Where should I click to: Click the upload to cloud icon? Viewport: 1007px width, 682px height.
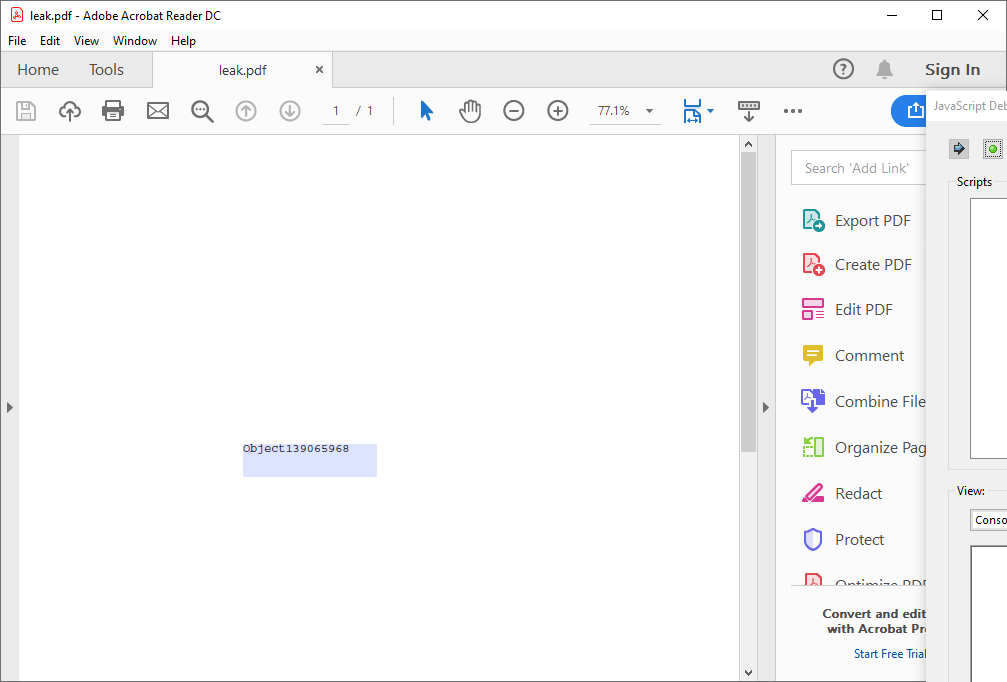(x=70, y=111)
